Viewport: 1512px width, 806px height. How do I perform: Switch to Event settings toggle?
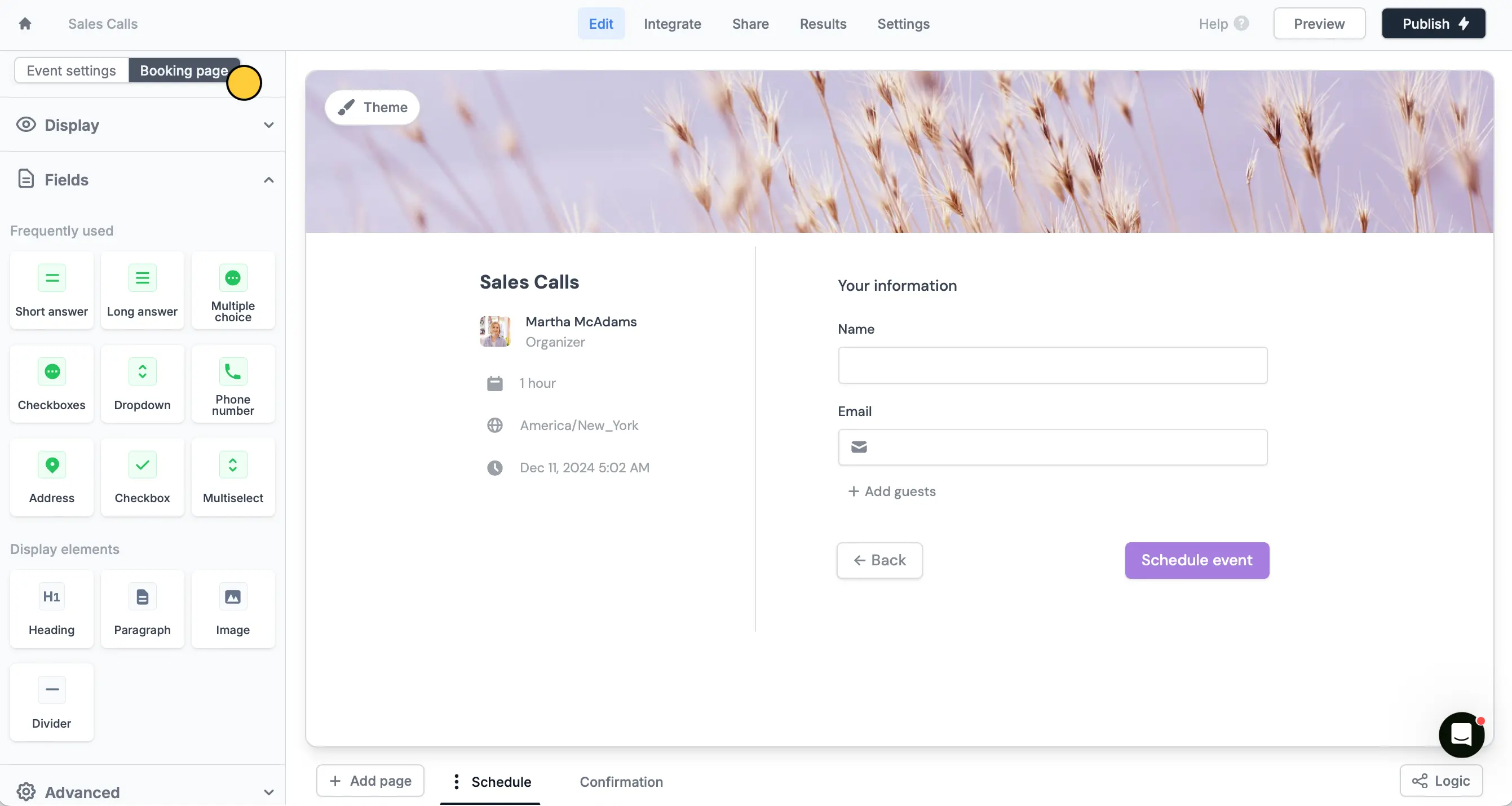[x=71, y=70]
